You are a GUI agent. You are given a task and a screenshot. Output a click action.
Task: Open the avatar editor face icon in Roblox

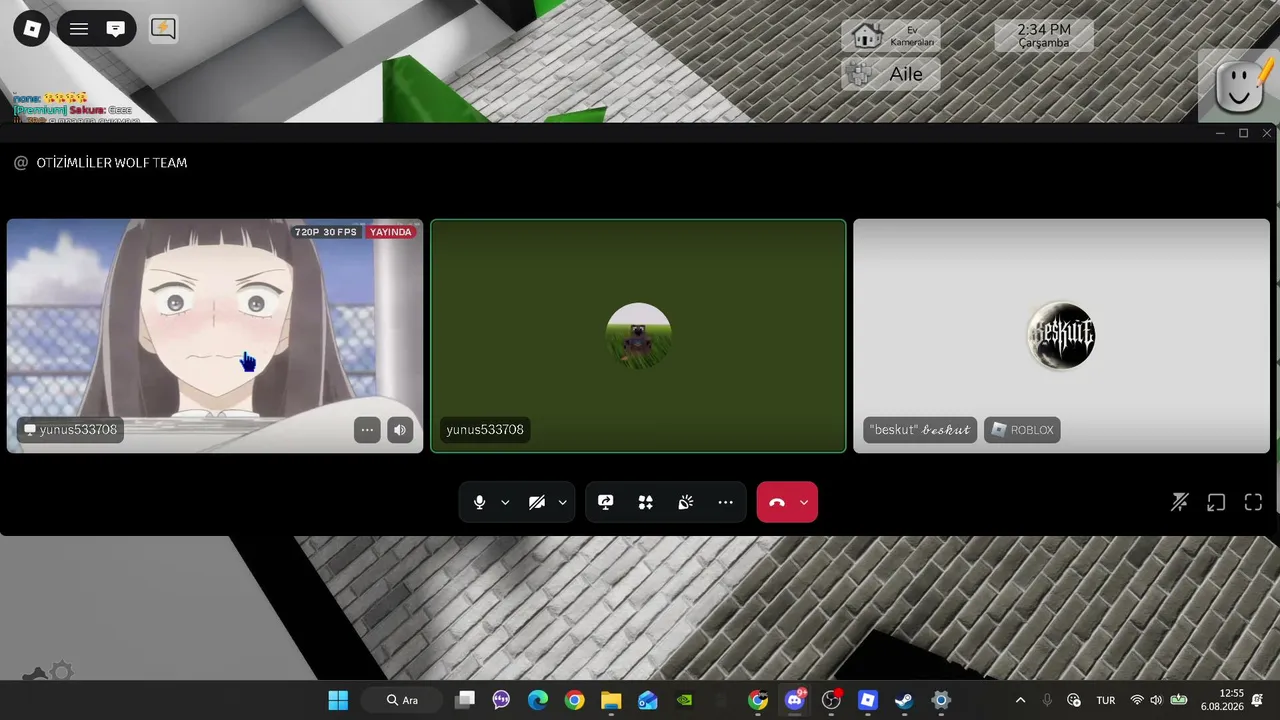(x=1238, y=86)
